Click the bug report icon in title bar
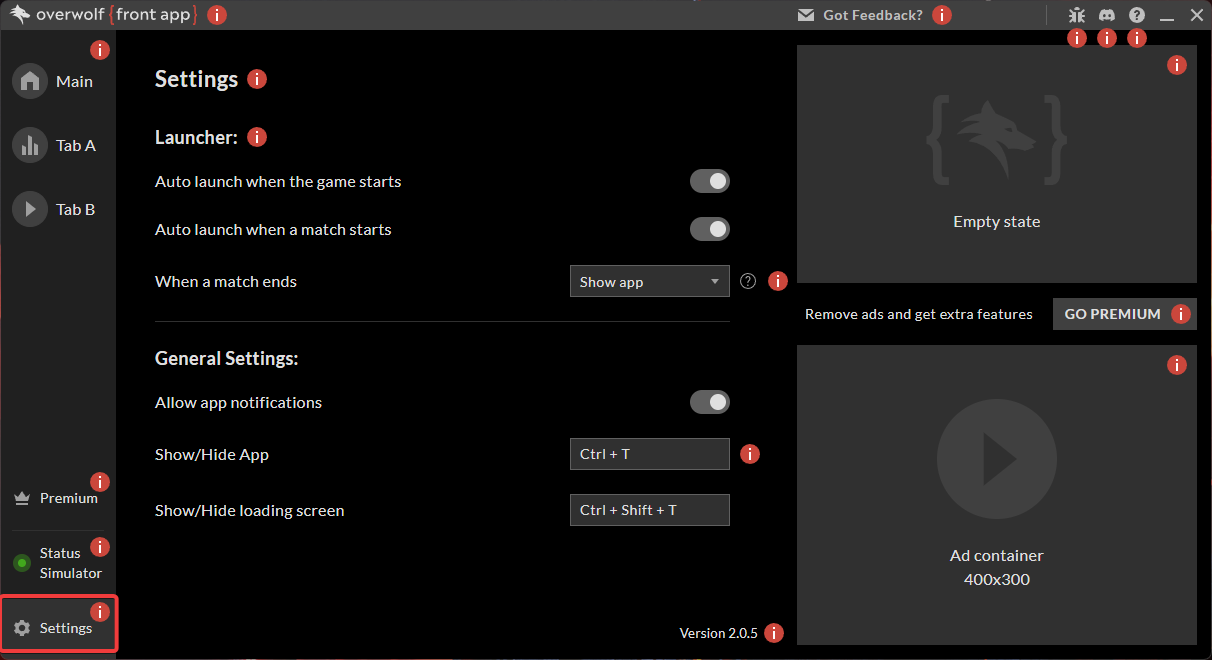Viewport: 1212px width, 660px height. 1077,15
